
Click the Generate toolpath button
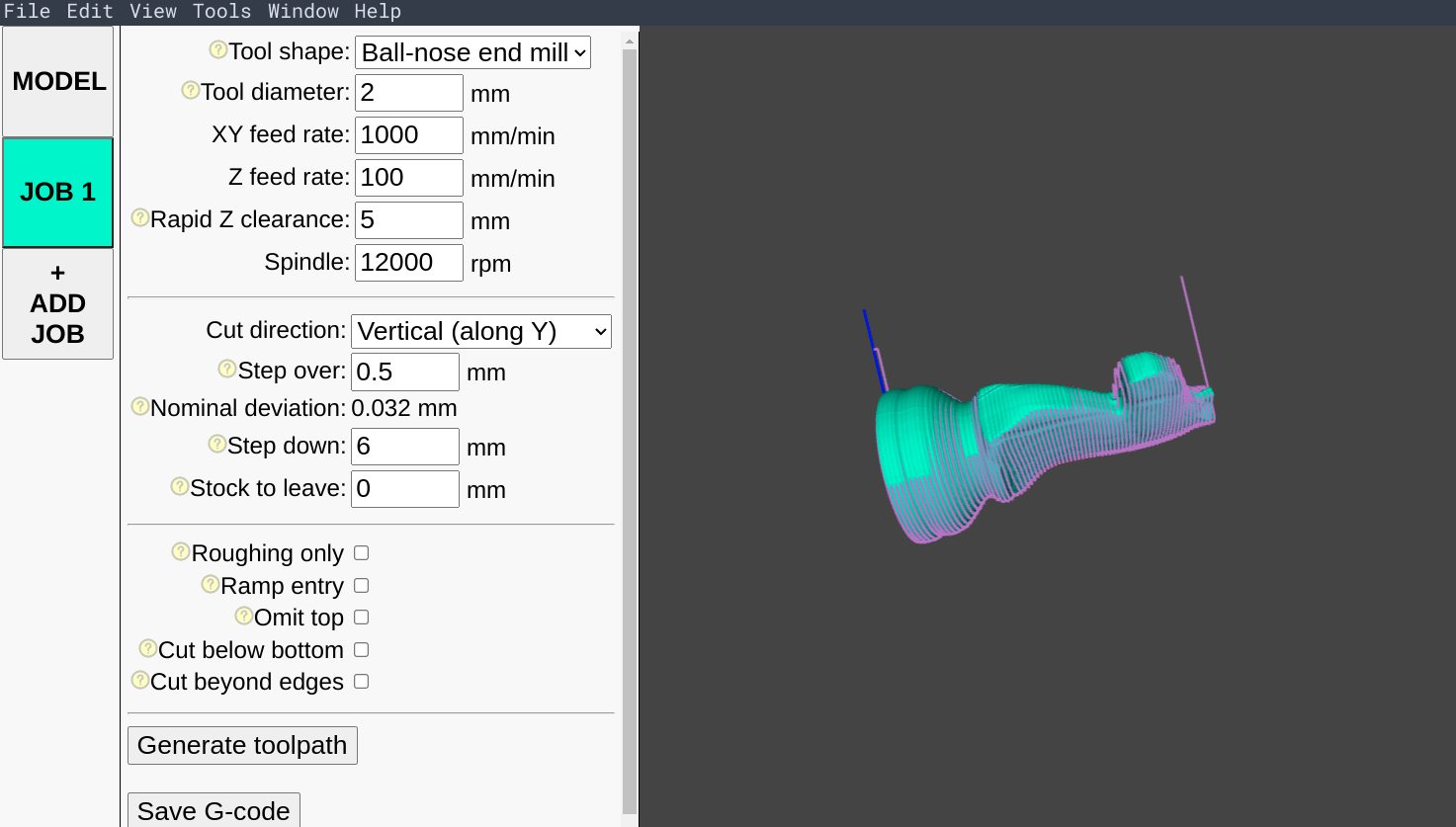(242, 745)
